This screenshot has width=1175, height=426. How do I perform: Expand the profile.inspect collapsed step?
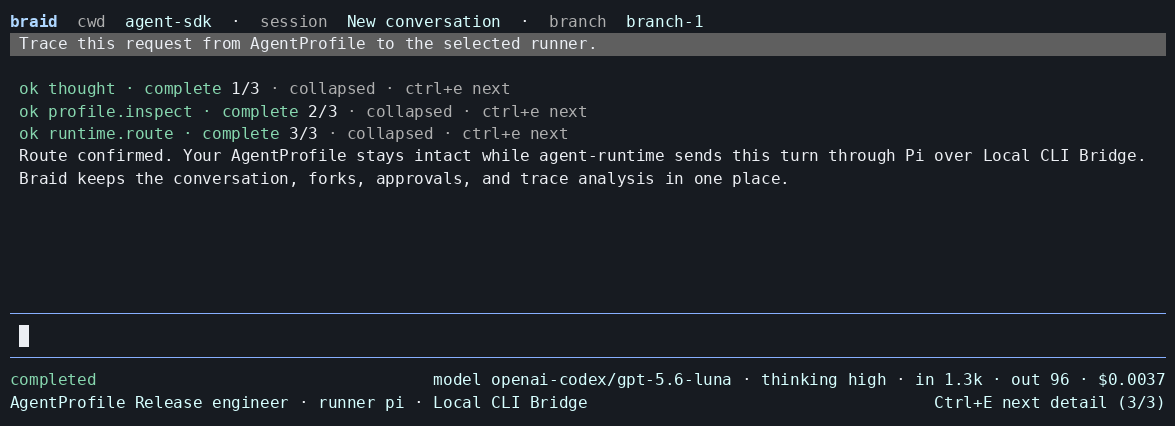(x=303, y=111)
